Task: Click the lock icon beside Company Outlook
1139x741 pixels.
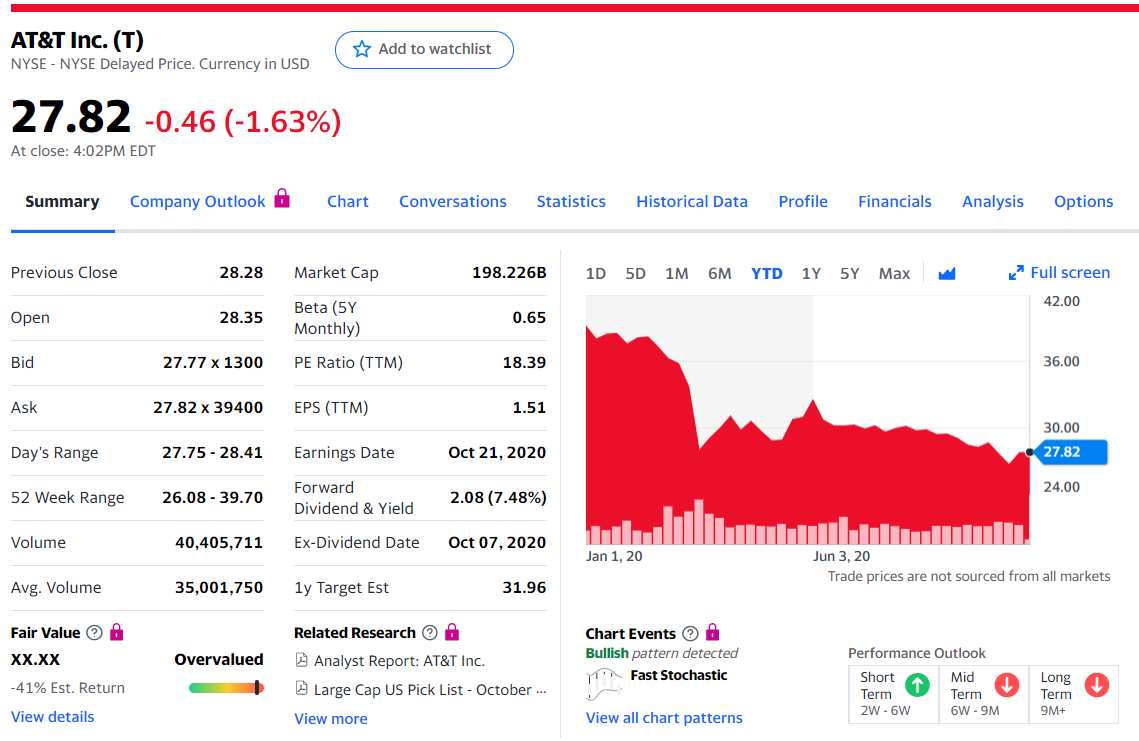Action: [x=283, y=198]
